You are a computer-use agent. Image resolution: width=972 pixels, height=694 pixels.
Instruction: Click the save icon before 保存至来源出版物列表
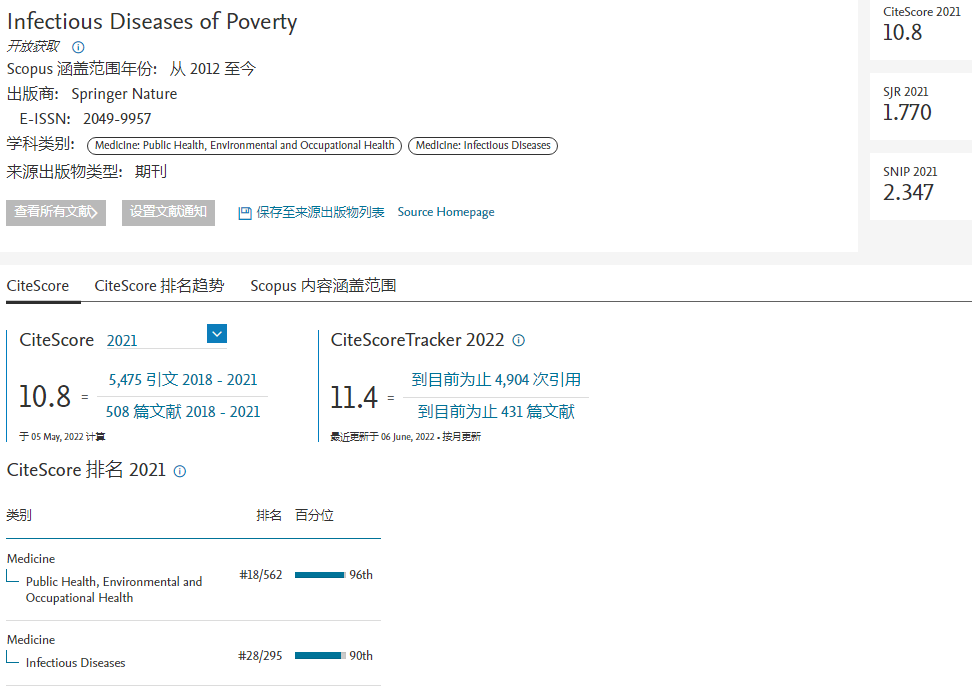[x=244, y=213]
